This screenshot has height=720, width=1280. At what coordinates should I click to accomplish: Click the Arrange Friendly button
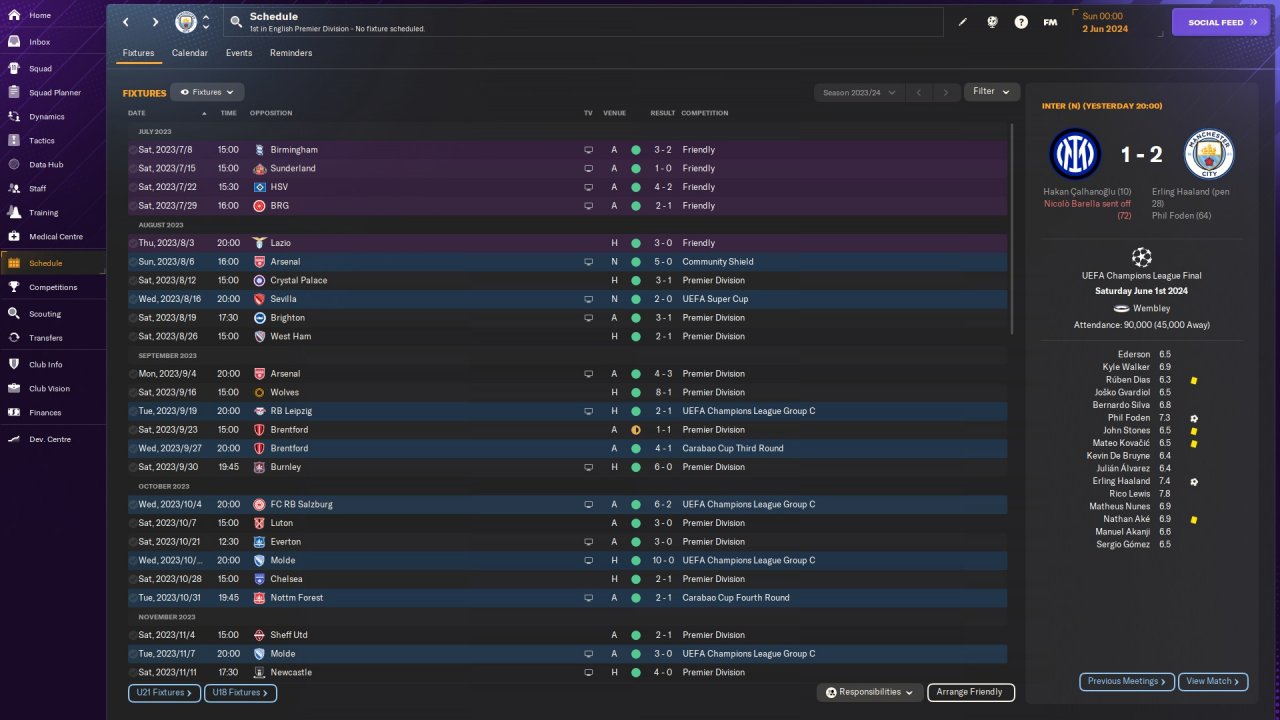pyautogui.click(x=970, y=692)
